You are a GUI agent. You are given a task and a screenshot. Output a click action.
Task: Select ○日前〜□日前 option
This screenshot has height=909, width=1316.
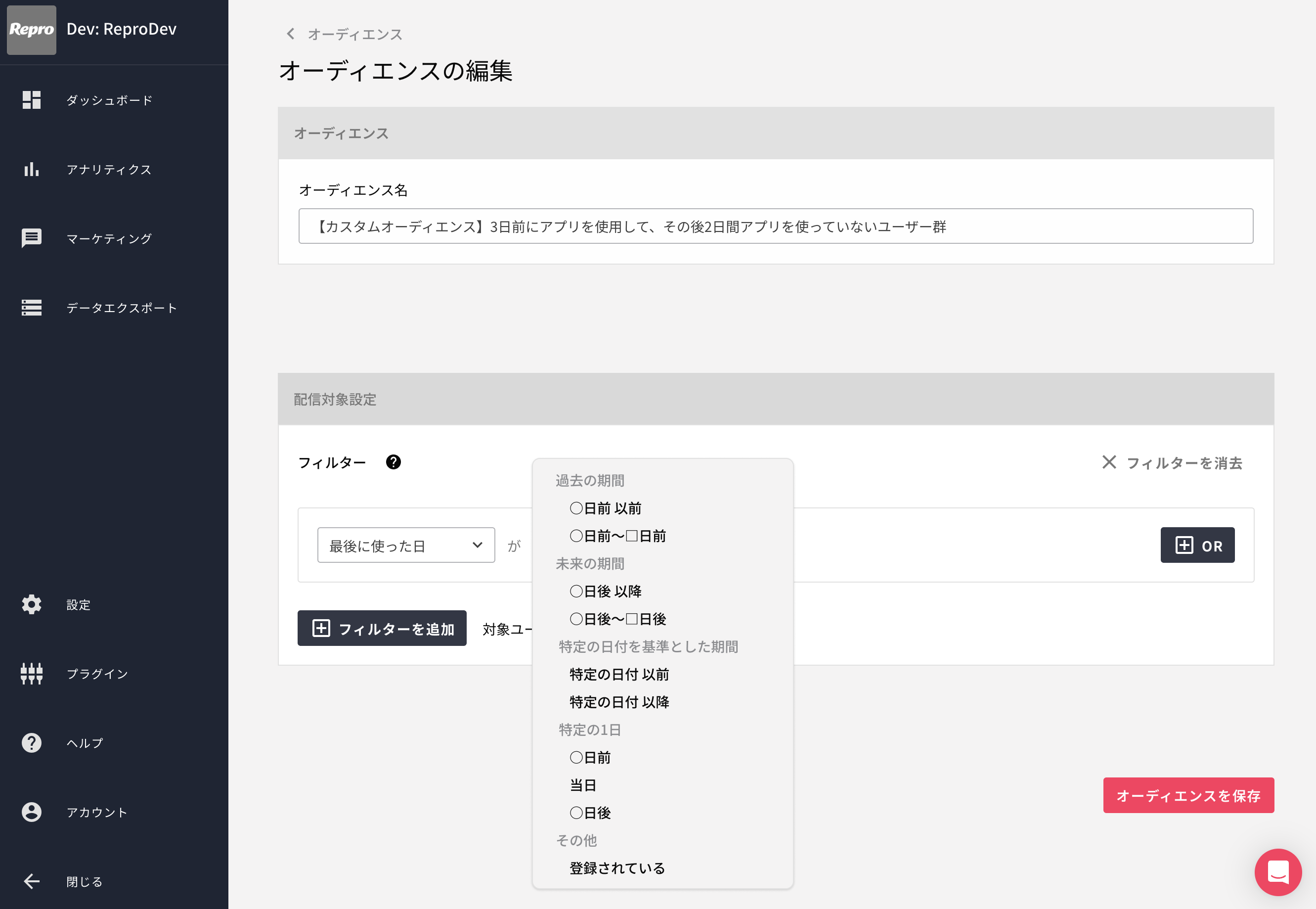click(x=617, y=536)
